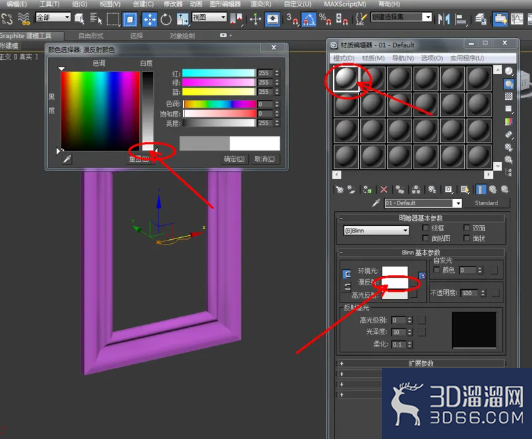
Task: Click Show Shaded Material in Viewport icon
Action: click(464, 189)
